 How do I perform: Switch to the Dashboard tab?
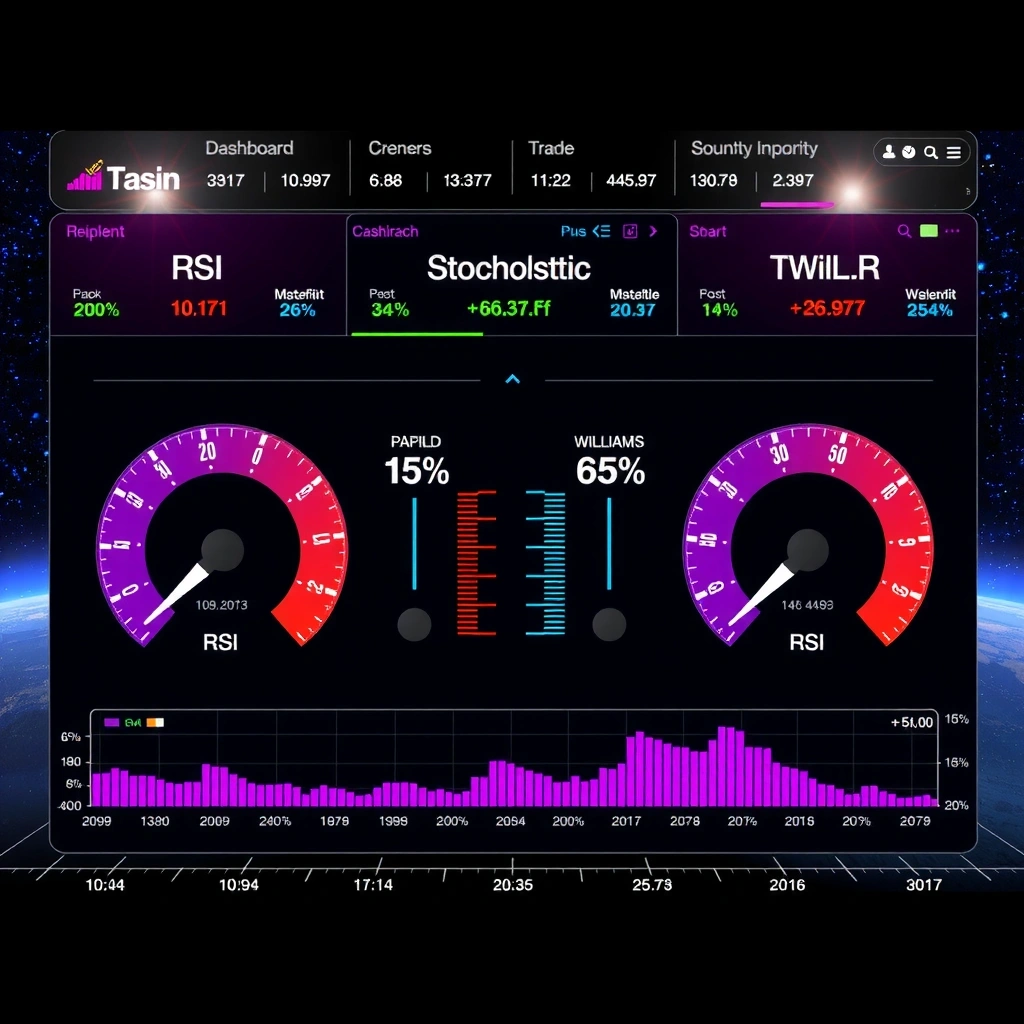(249, 148)
